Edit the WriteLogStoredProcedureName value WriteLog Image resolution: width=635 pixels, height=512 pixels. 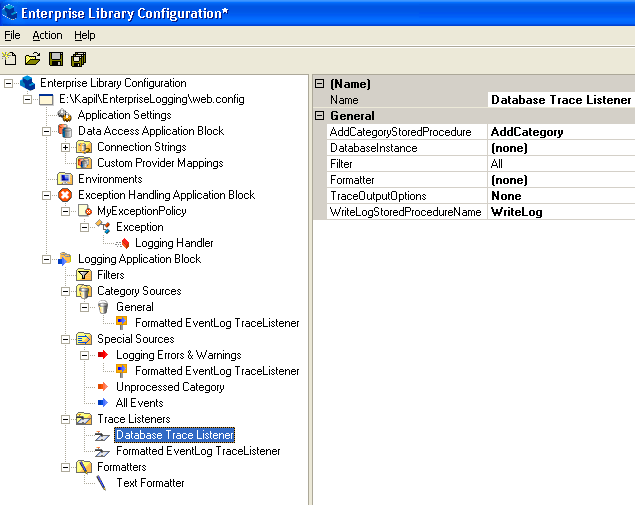coord(561,212)
